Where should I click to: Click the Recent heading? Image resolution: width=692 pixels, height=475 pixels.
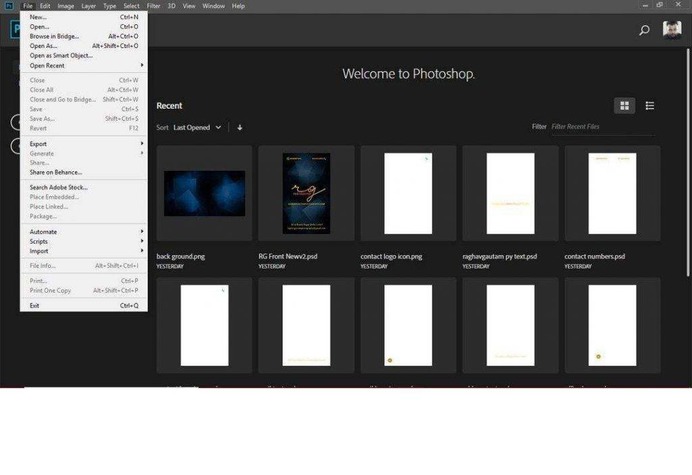169,106
